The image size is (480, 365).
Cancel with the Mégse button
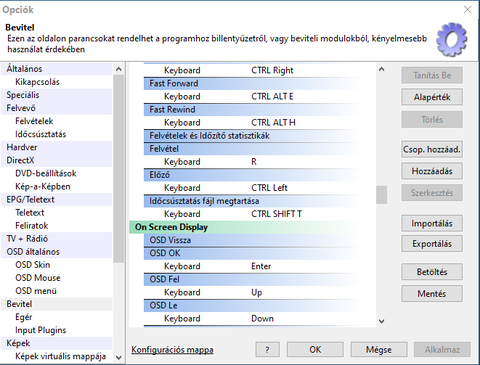[x=379, y=350]
